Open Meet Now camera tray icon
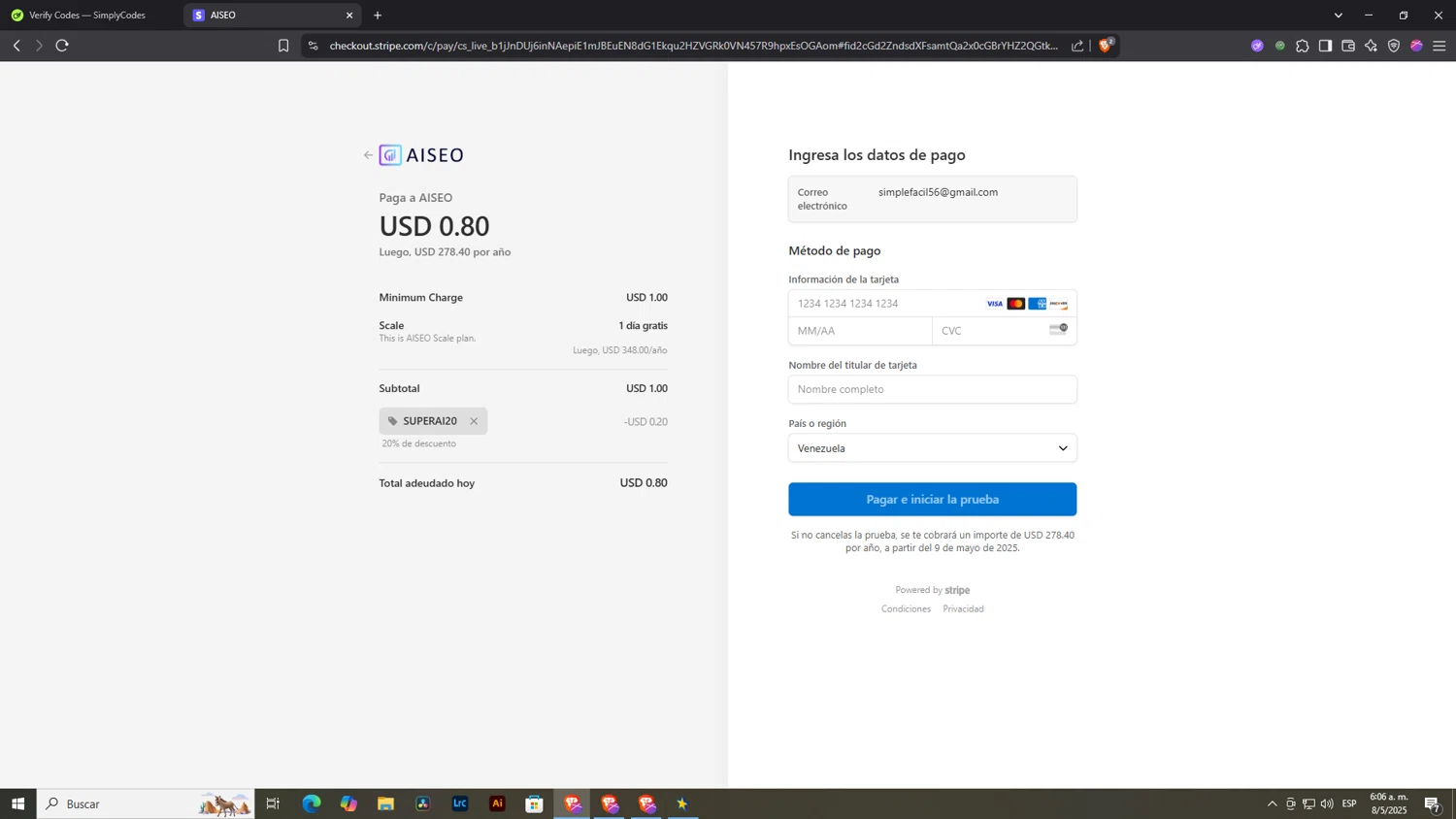The image size is (1456, 819). [1290, 803]
